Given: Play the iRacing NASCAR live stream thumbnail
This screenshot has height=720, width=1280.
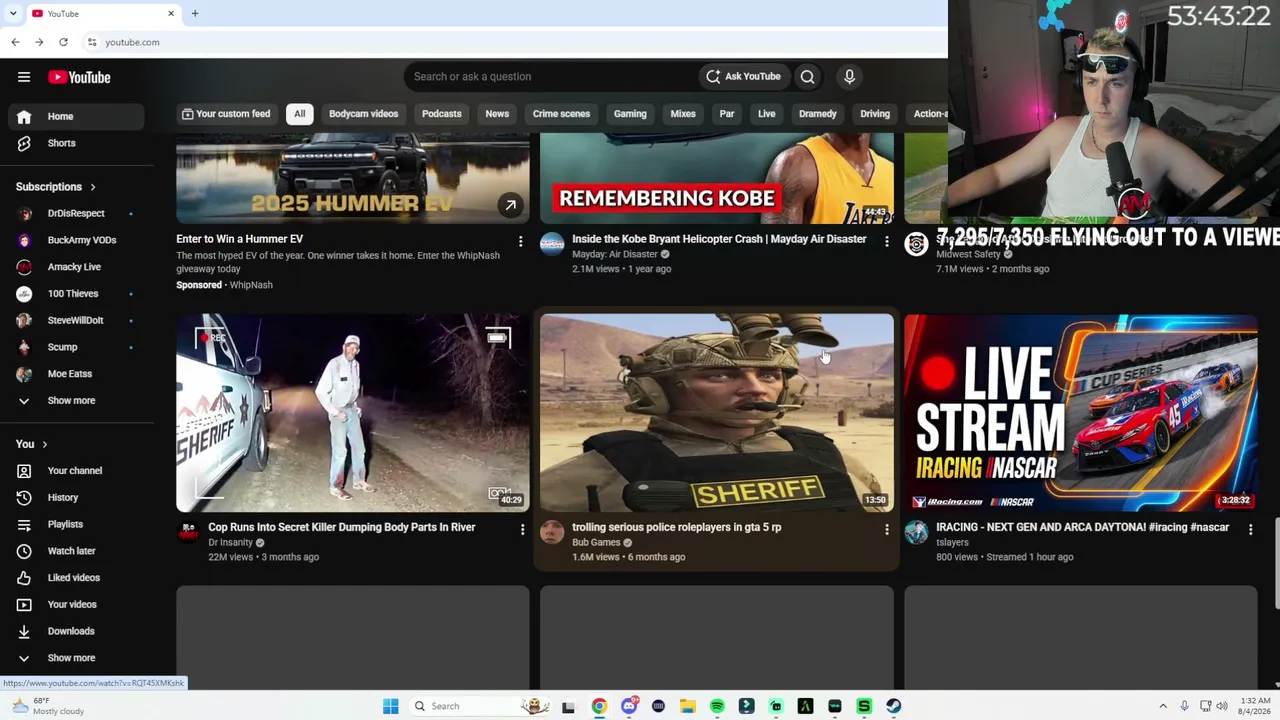Looking at the screenshot, I should [x=1081, y=413].
